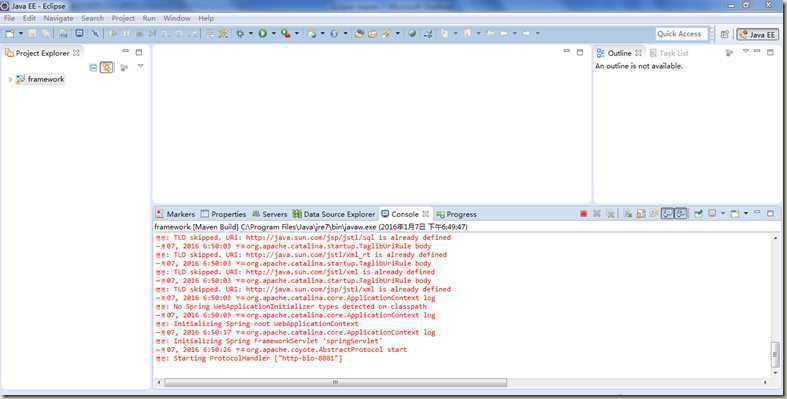Click 'Initializing Spring FrameworkServlet' console line
The image size is (787, 399).
coord(269,341)
